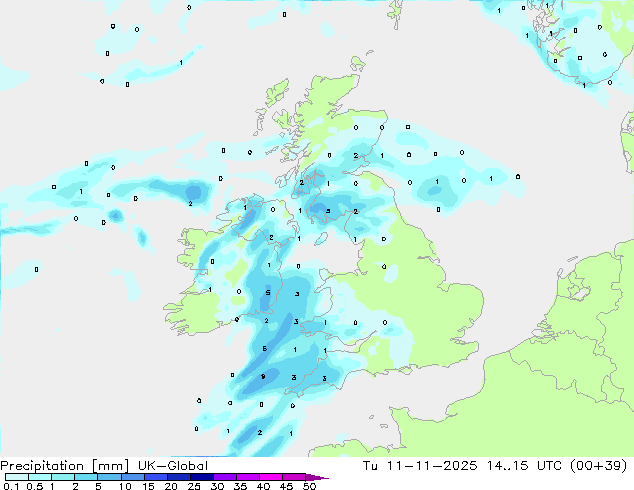Viewport: 634px width, 490px height.
Task: Click the 35–40 mm legend swatch
Action: 248,477
